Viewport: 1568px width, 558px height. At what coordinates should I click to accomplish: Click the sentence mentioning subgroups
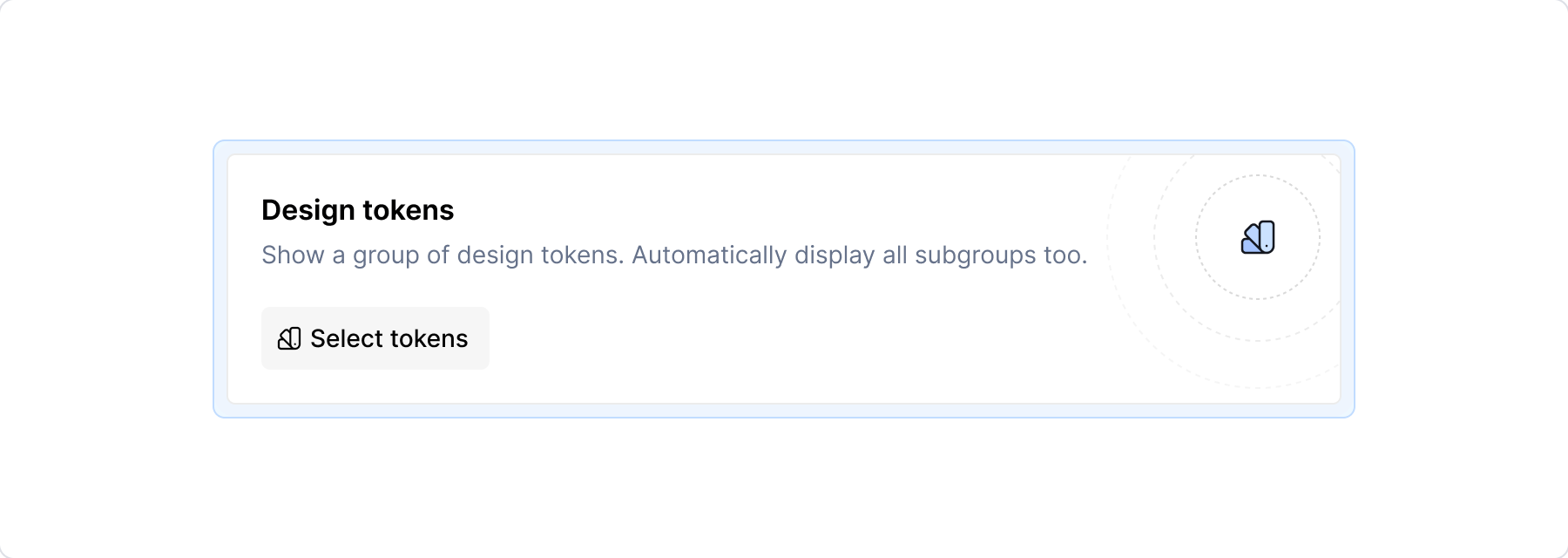(674, 255)
